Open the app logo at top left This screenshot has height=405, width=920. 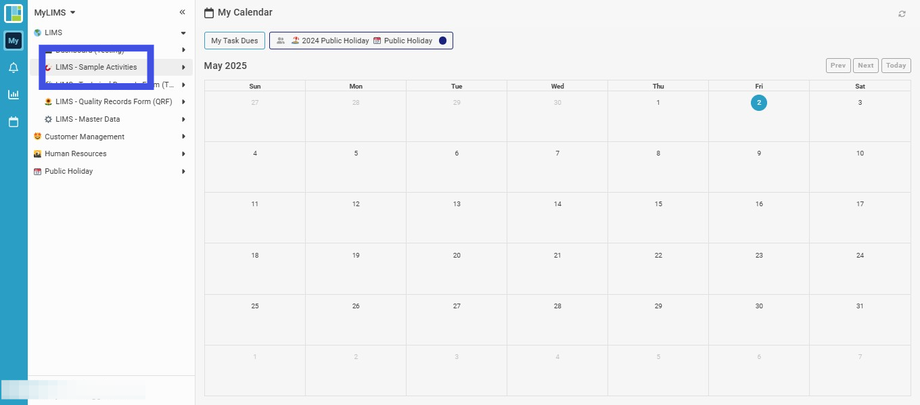[x=13, y=13]
